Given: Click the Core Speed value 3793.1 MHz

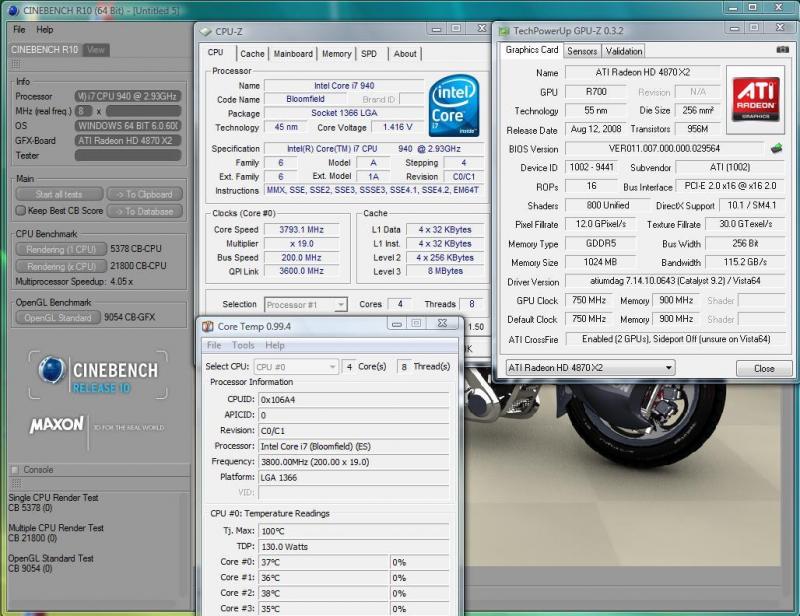Looking at the screenshot, I should pos(302,230).
